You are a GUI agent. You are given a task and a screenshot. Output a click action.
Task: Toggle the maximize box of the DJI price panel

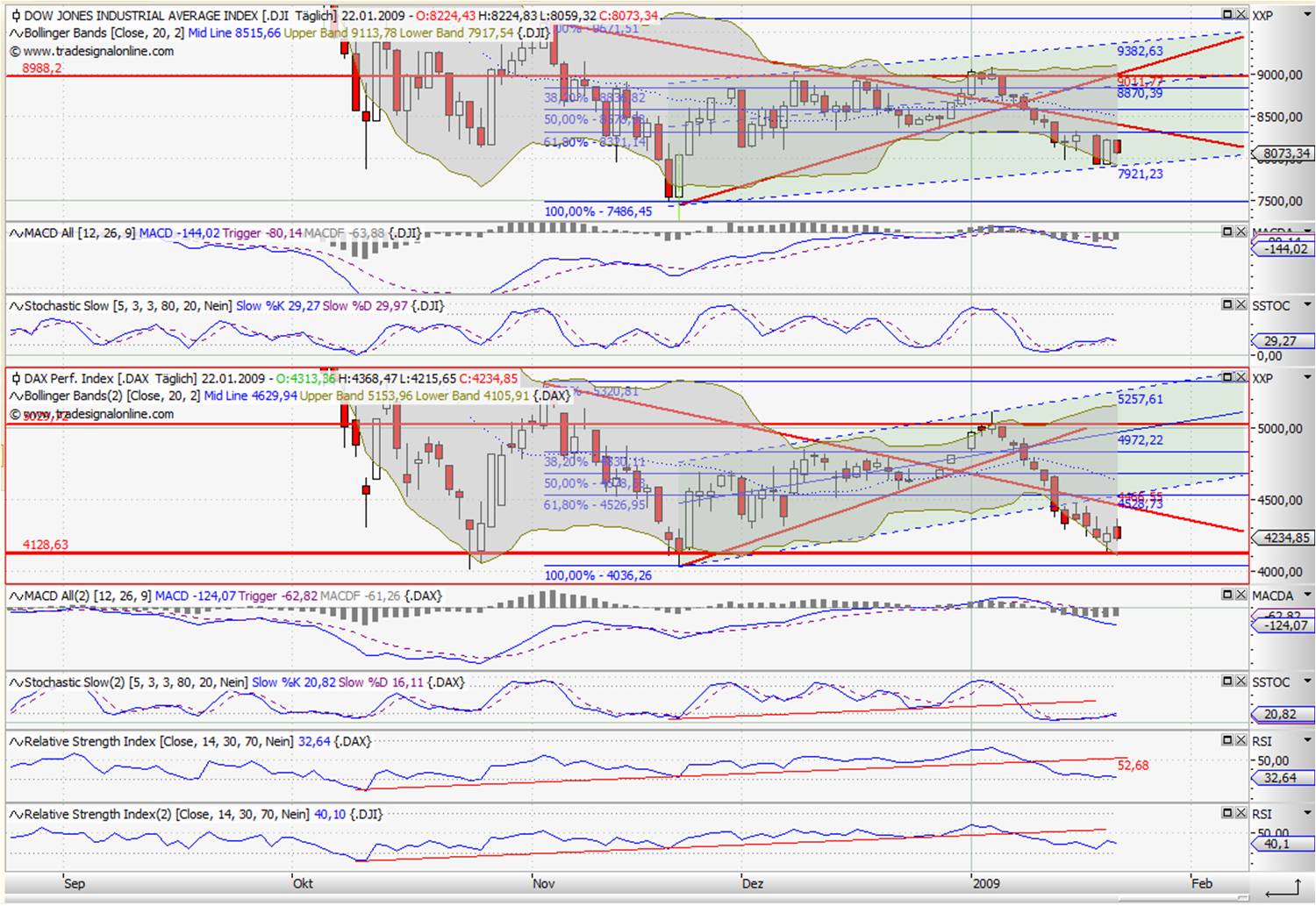point(1226,13)
